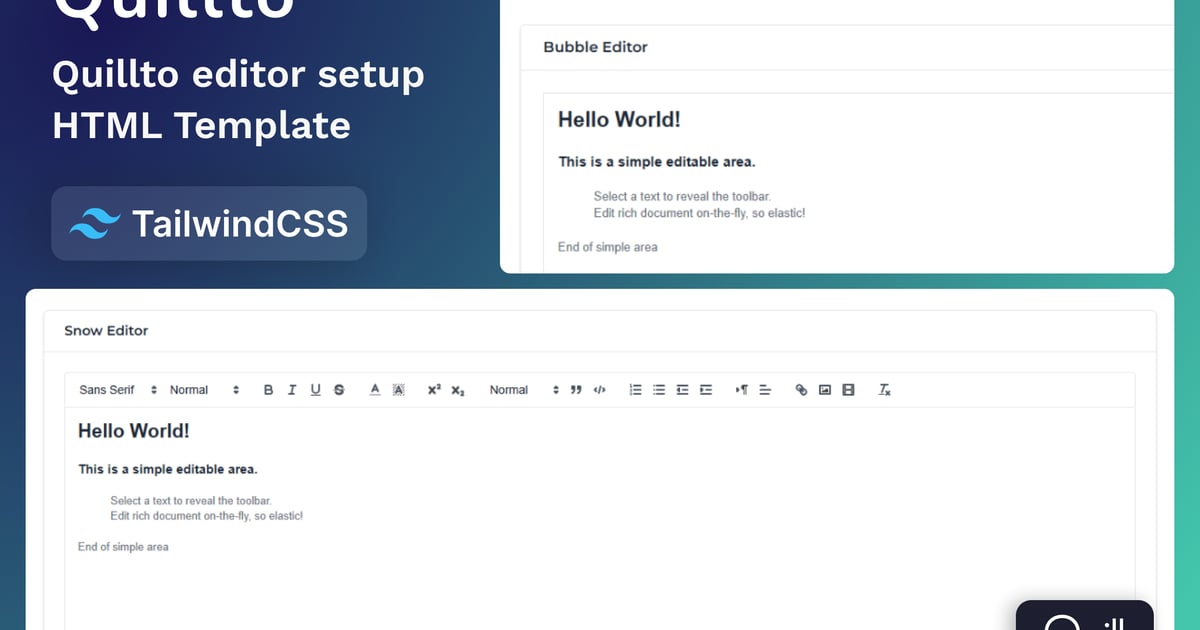1200x630 pixels.
Task: Open the Normal heading dropdown near blockquote
Action: point(523,390)
